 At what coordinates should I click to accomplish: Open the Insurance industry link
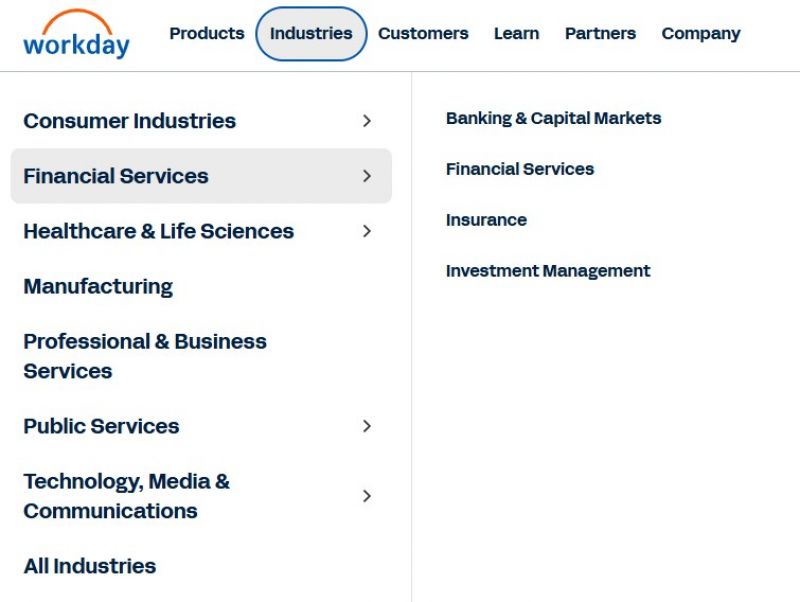click(486, 220)
